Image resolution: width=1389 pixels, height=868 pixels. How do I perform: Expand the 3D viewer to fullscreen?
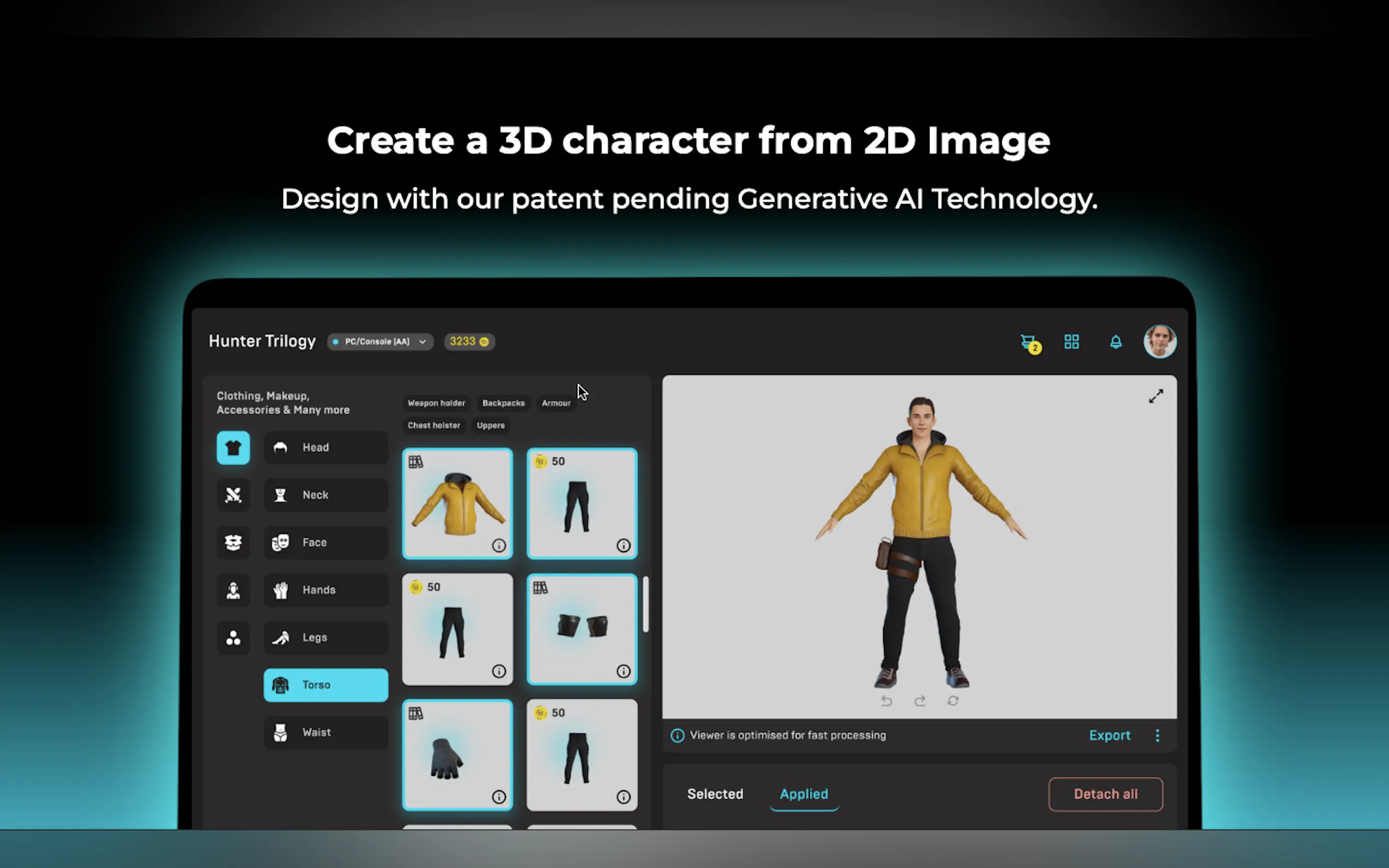pyautogui.click(x=1155, y=396)
